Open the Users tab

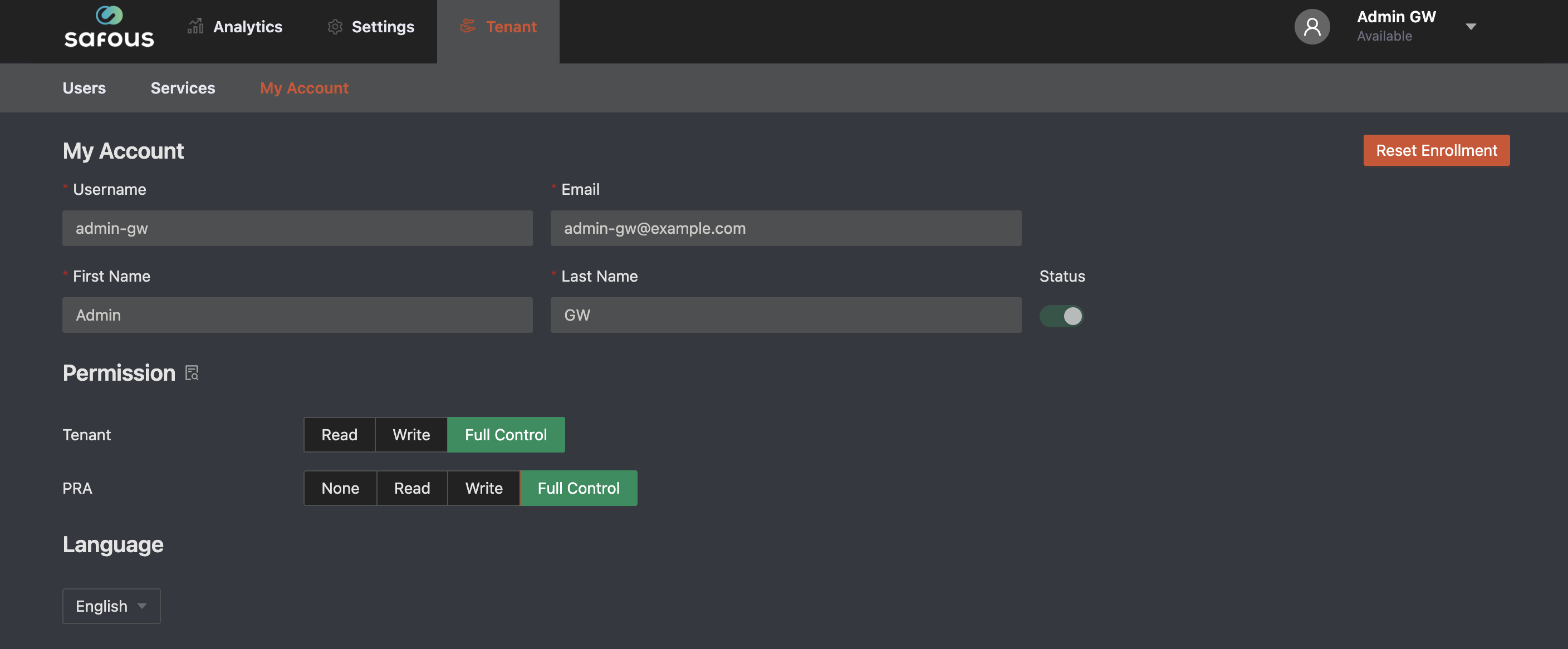[x=84, y=87]
